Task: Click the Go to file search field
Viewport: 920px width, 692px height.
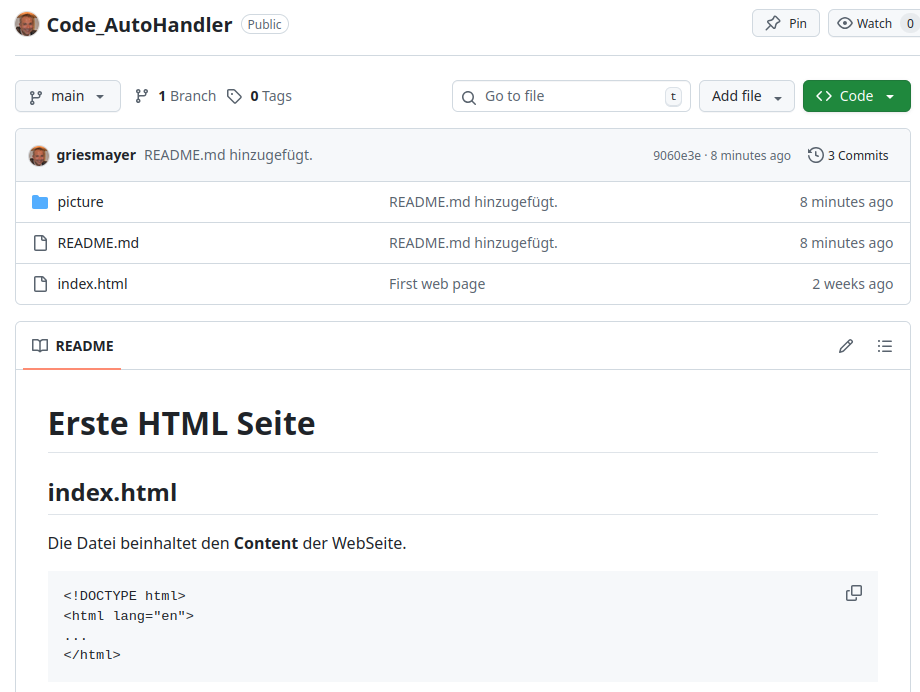Action: point(570,96)
